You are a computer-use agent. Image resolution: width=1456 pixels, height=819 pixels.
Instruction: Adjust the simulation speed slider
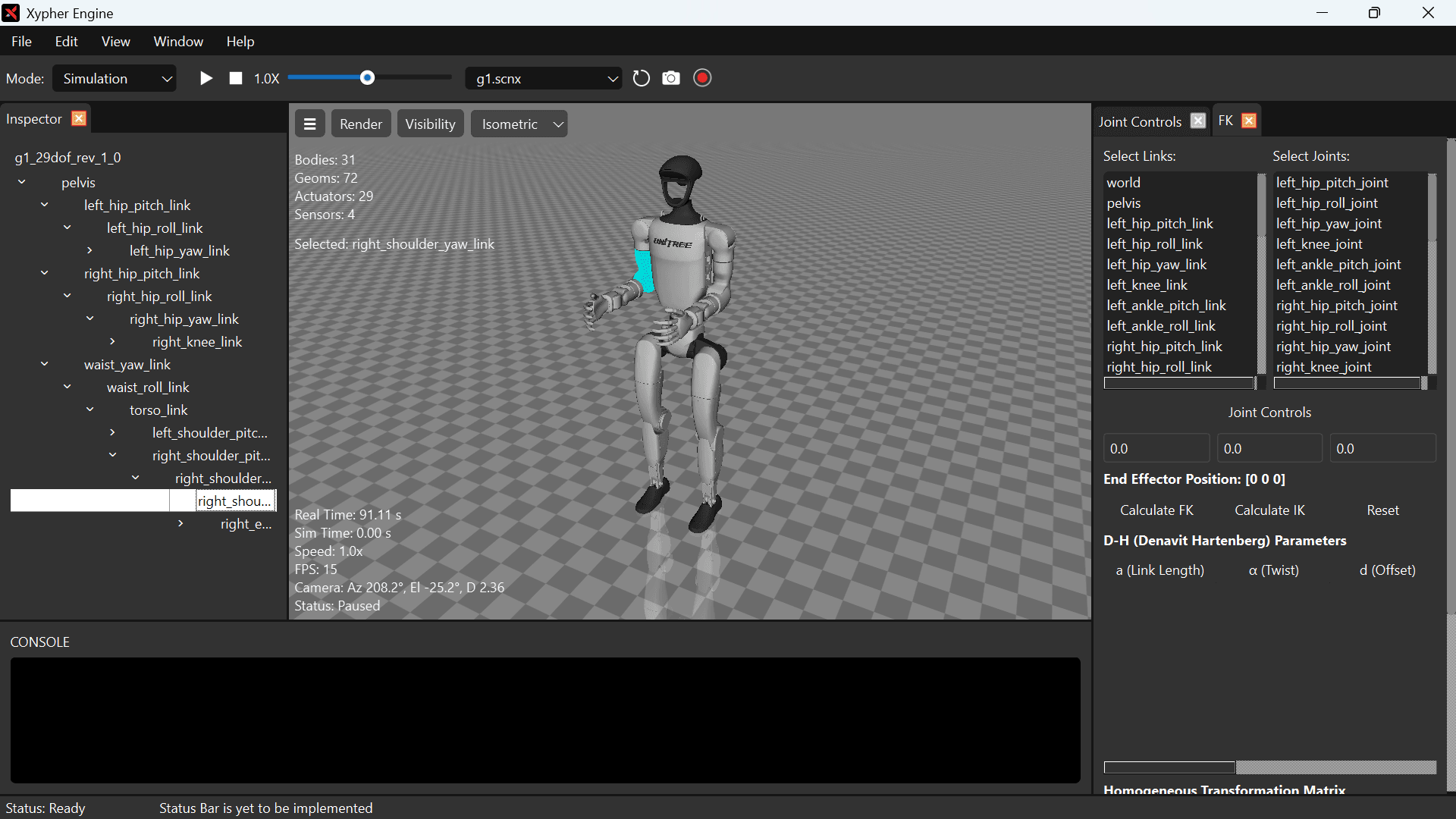[x=369, y=77]
